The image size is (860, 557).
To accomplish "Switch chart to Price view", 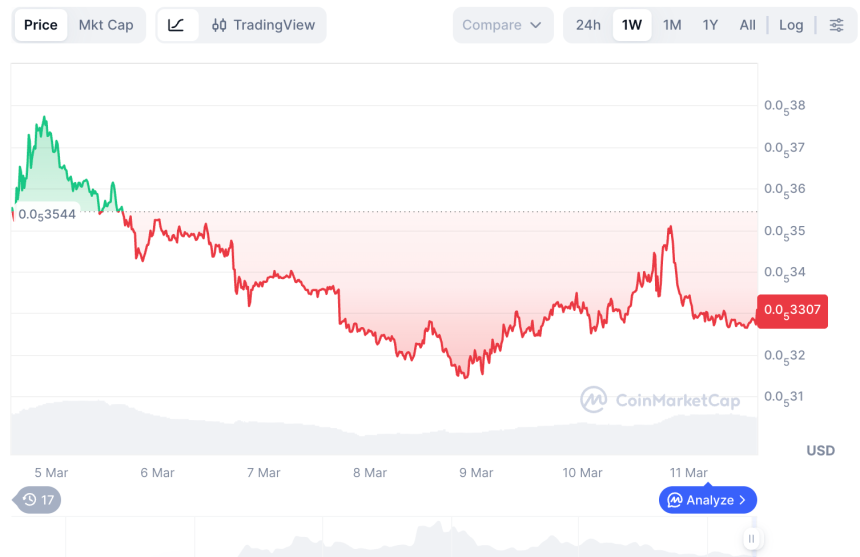I will [x=41, y=25].
